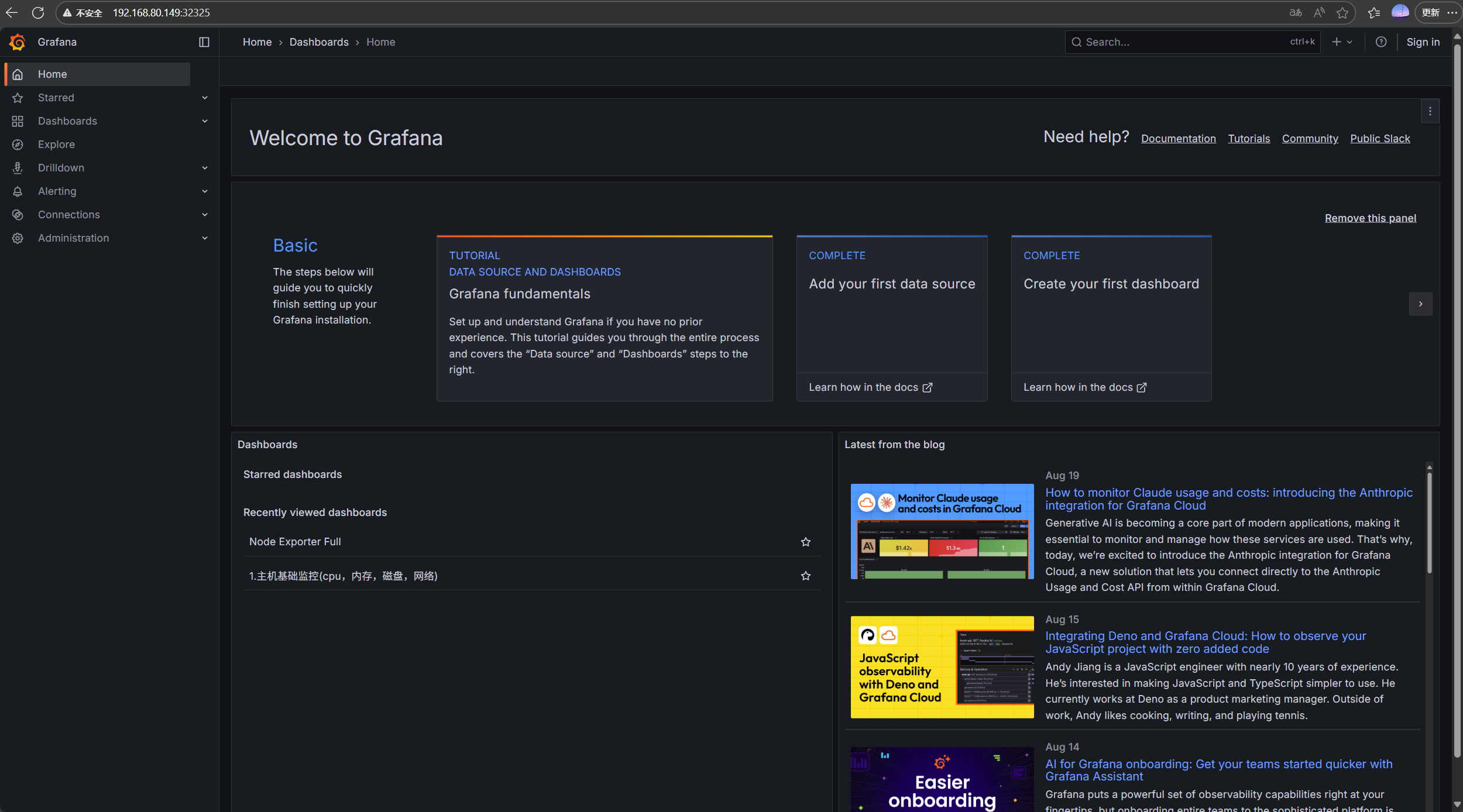
Task: Expand the Dashboards section chevron
Action: pos(205,121)
